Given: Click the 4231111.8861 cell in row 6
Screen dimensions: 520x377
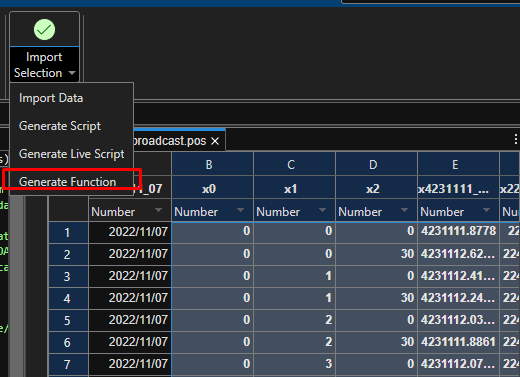Looking at the screenshot, I should click(x=458, y=342).
